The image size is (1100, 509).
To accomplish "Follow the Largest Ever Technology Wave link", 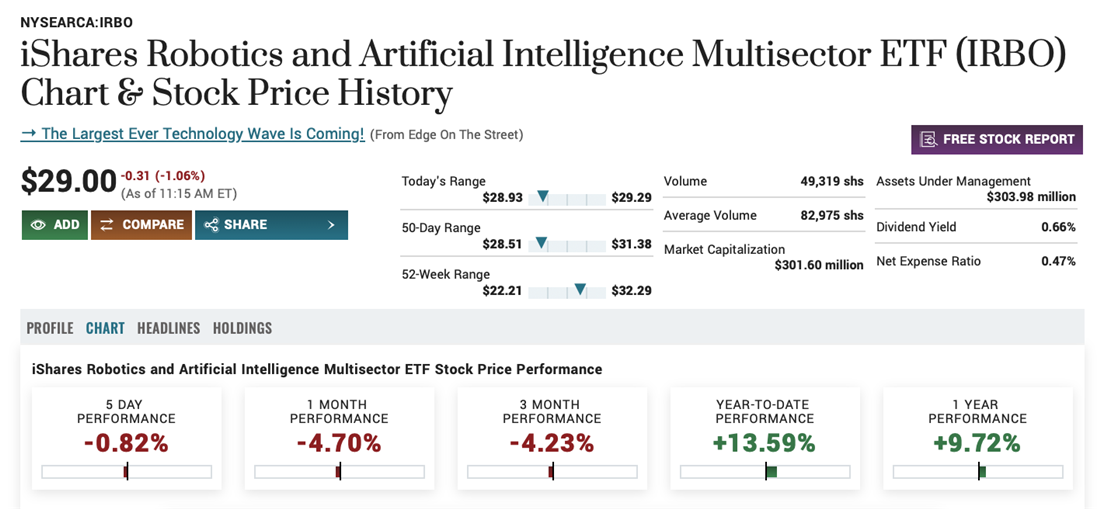I will point(193,134).
